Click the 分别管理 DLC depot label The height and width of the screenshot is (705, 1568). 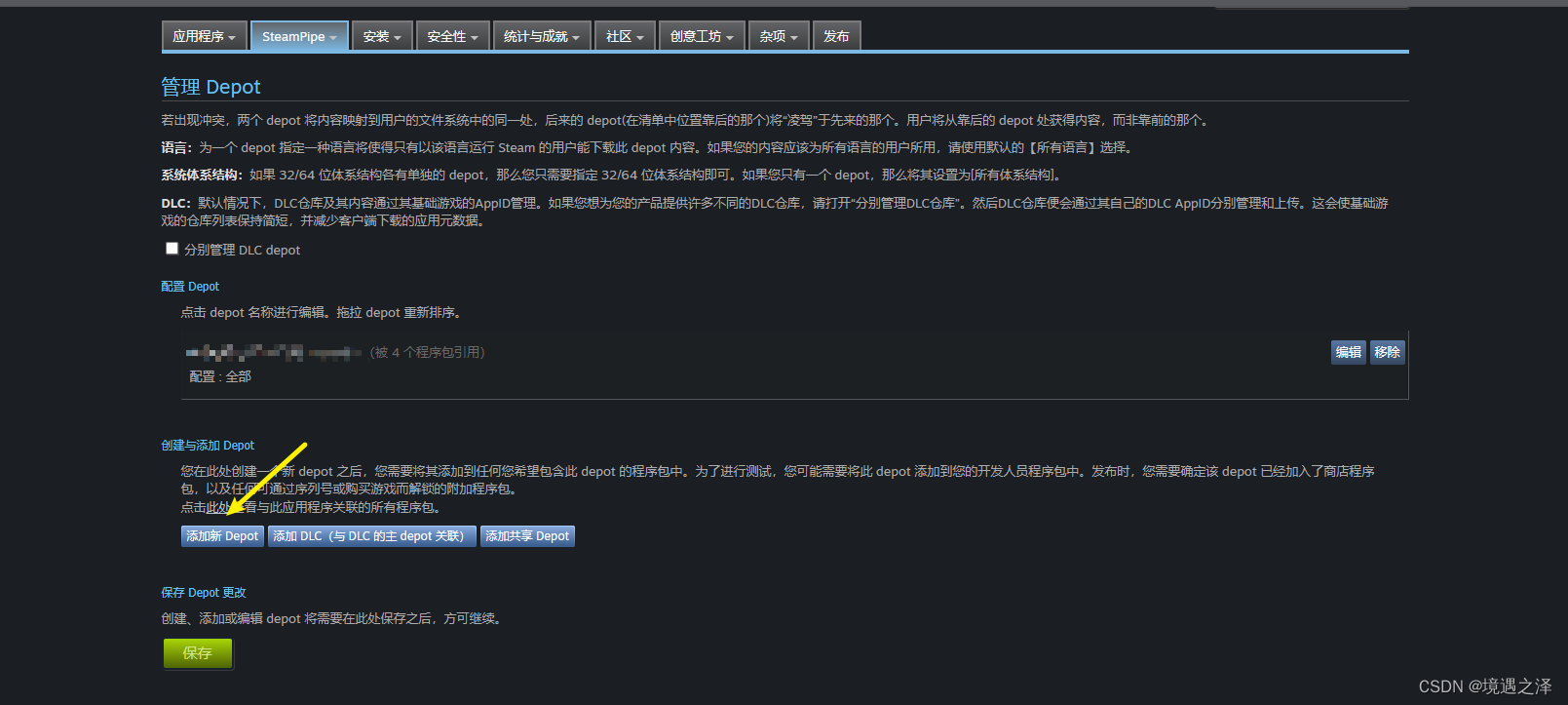coord(242,250)
